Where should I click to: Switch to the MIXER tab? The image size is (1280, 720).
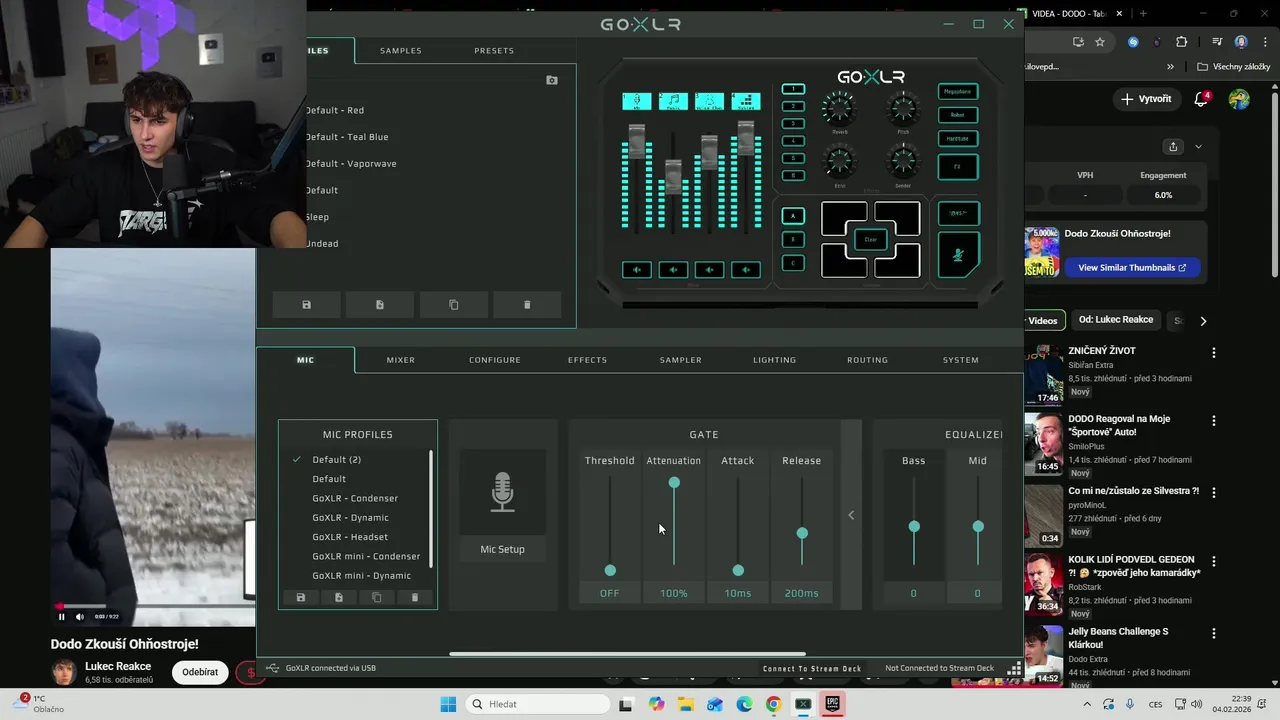coord(401,360)
